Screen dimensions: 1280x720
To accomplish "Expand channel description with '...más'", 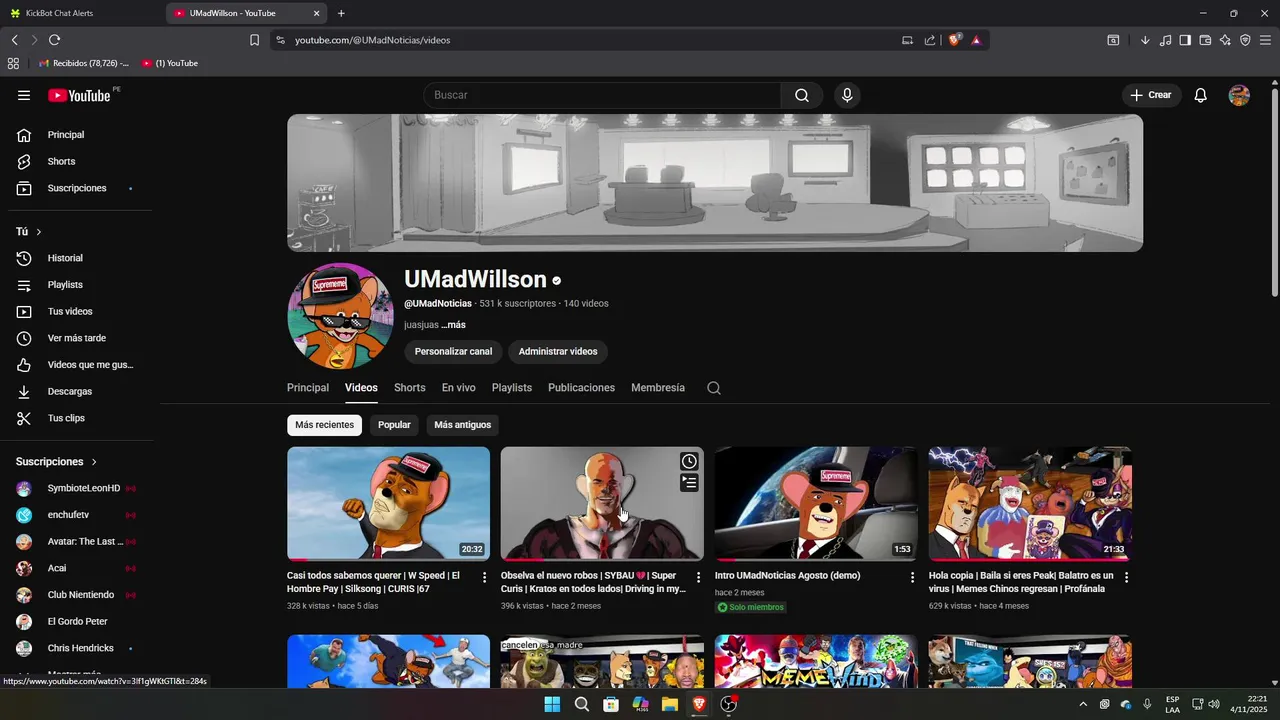I will [453, 325].
